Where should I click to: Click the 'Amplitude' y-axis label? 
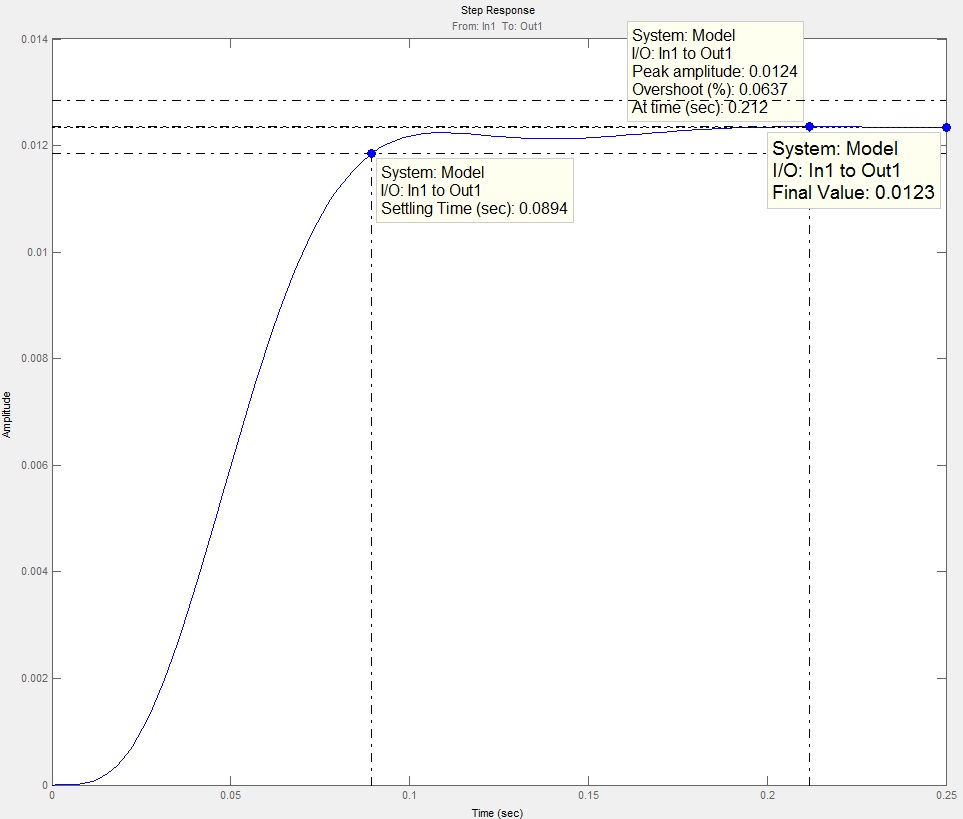7,414
